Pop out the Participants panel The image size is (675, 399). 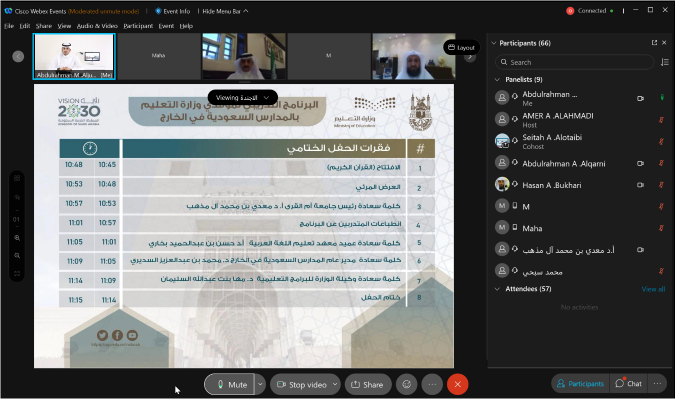click(654, 43)
